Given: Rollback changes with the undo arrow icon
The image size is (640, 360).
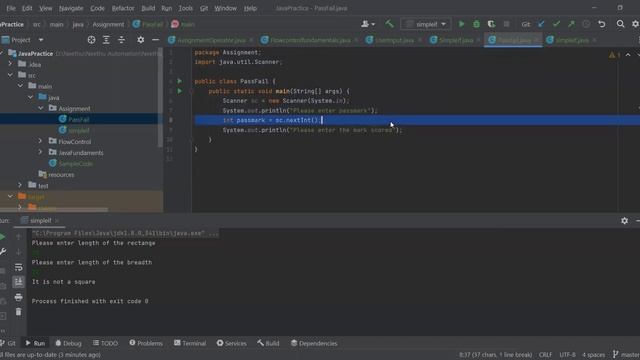Looking at the screenshot, I should (602, 24).
